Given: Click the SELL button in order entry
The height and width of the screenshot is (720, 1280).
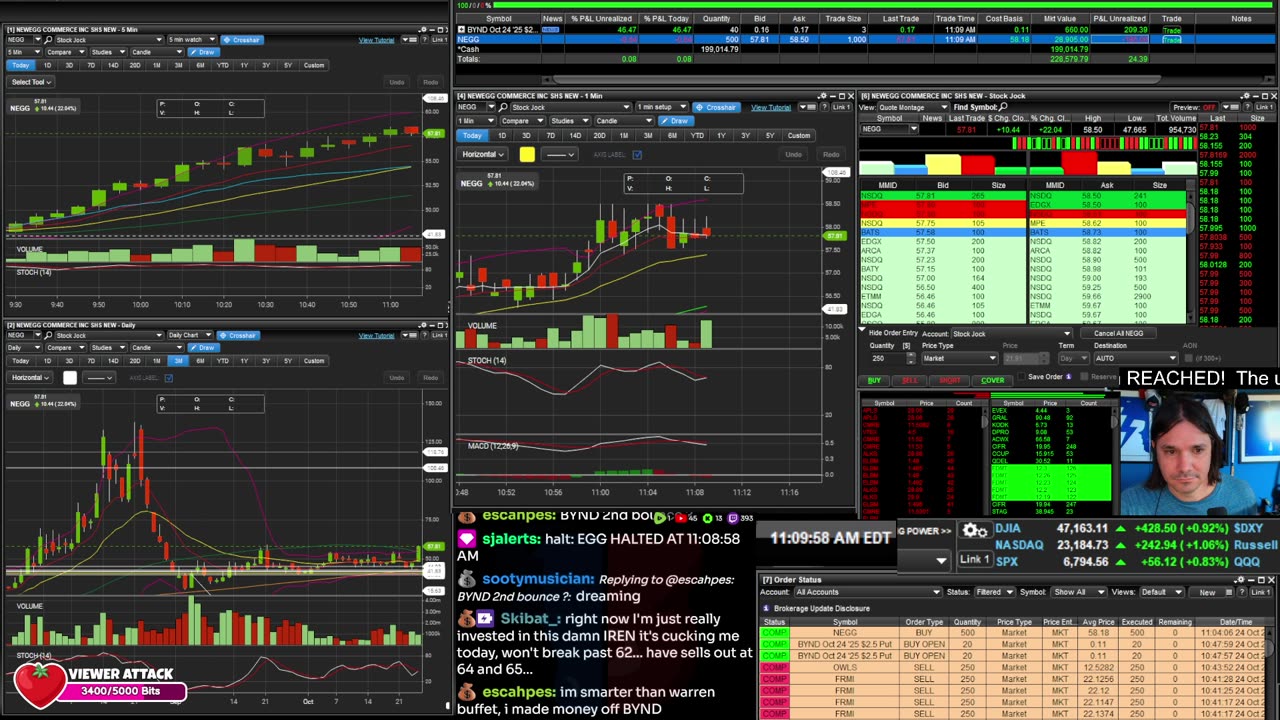Looking at the screenshot, I should 909,380.
